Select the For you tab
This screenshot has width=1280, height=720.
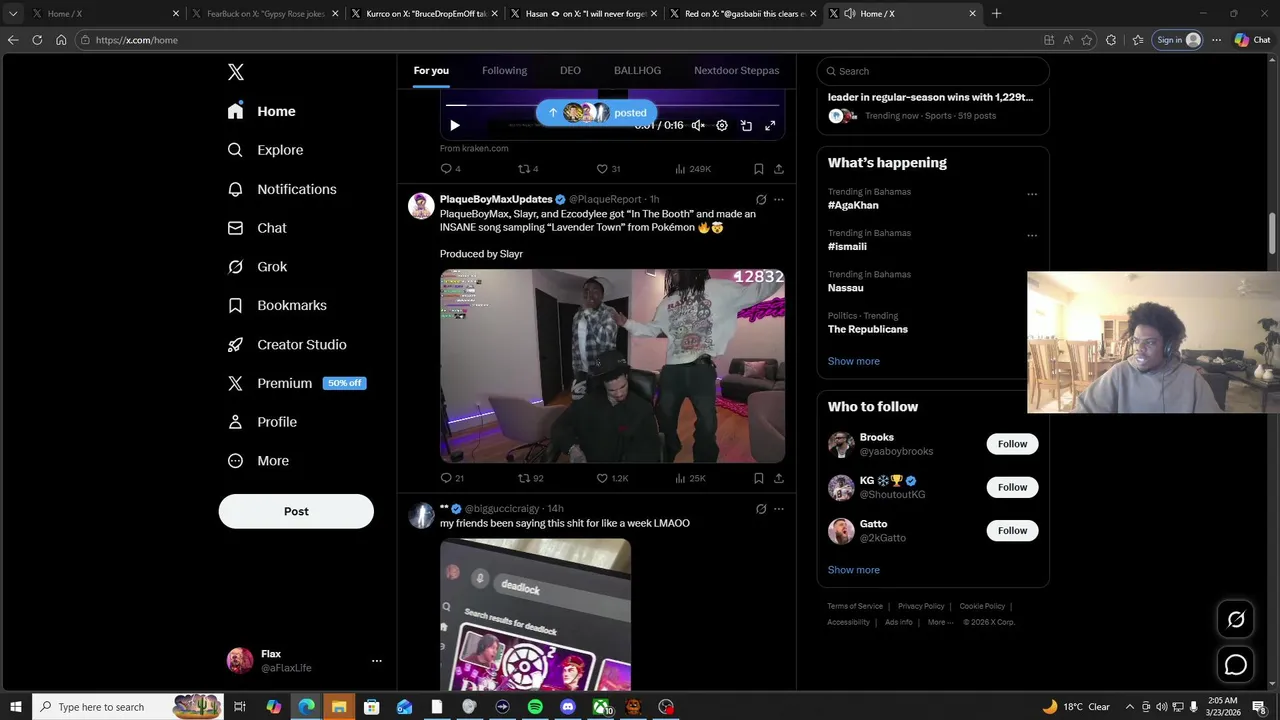[431, 70]
